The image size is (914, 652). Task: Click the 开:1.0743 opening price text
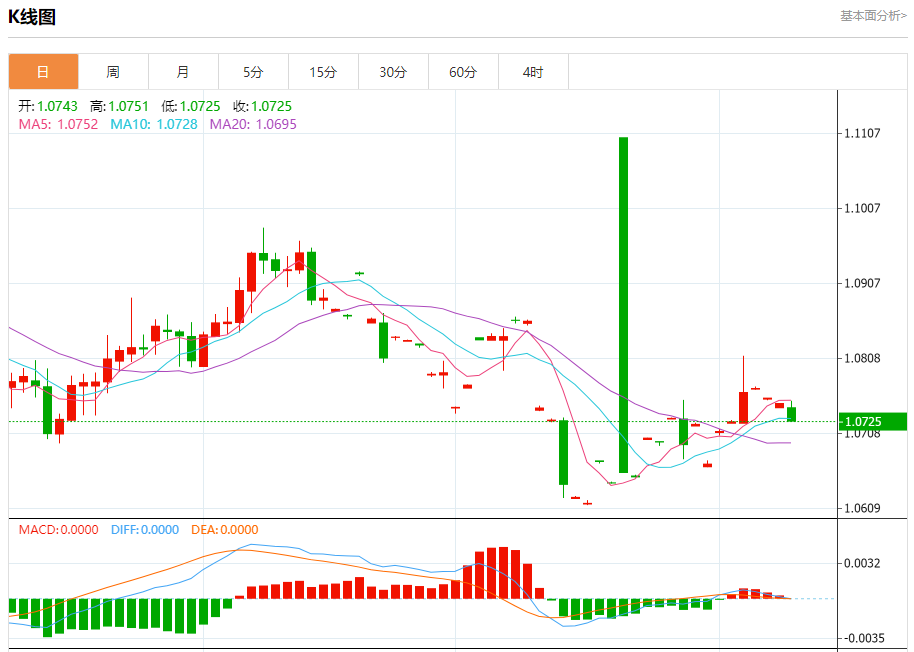(x=48, y=106)
